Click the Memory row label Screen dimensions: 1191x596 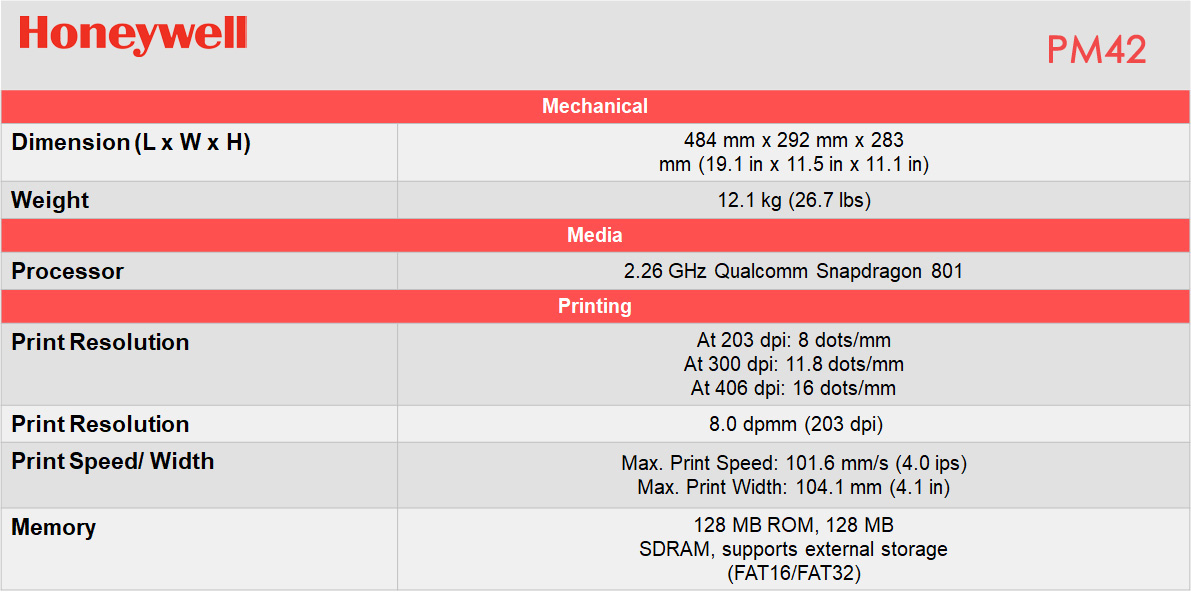pyautogui.click(x=54, y=527)
